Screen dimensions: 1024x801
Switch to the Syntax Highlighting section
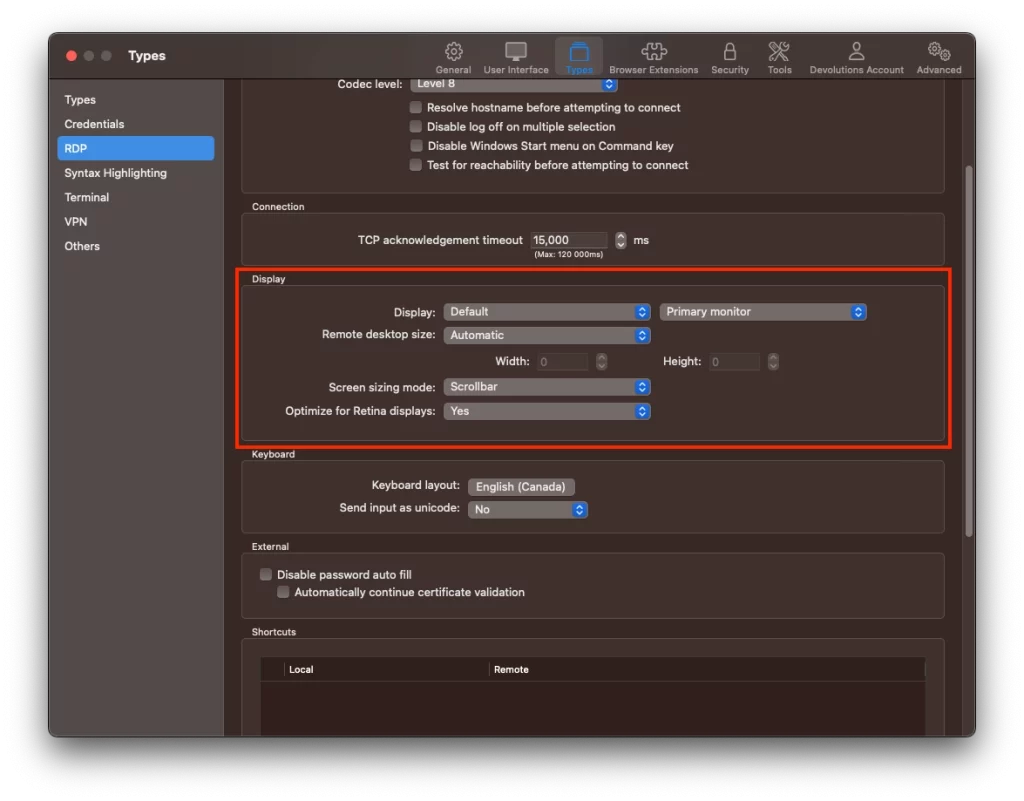point(114,172)
